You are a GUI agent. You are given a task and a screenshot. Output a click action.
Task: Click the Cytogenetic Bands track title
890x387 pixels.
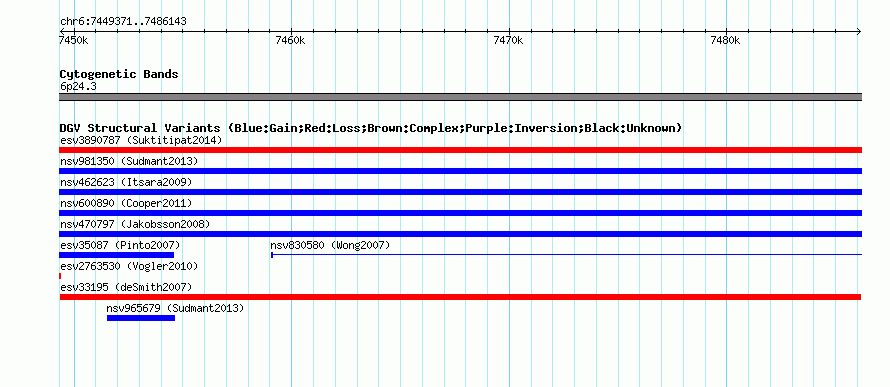(119, 74)
